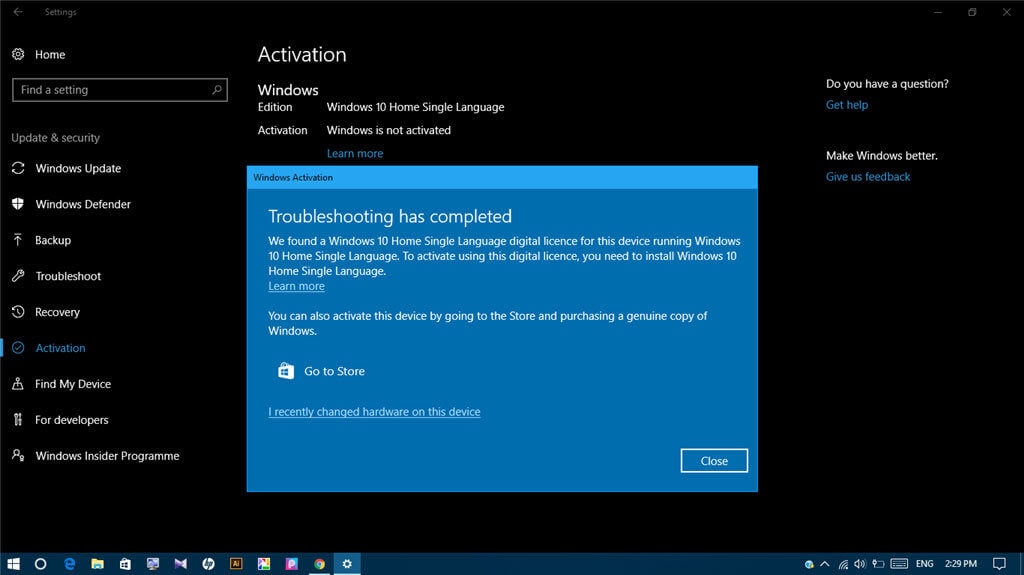Viewport: 1024px width, 575px height.
Task: Click the Store bag icon in dialog
Action: tap(285, 370)
